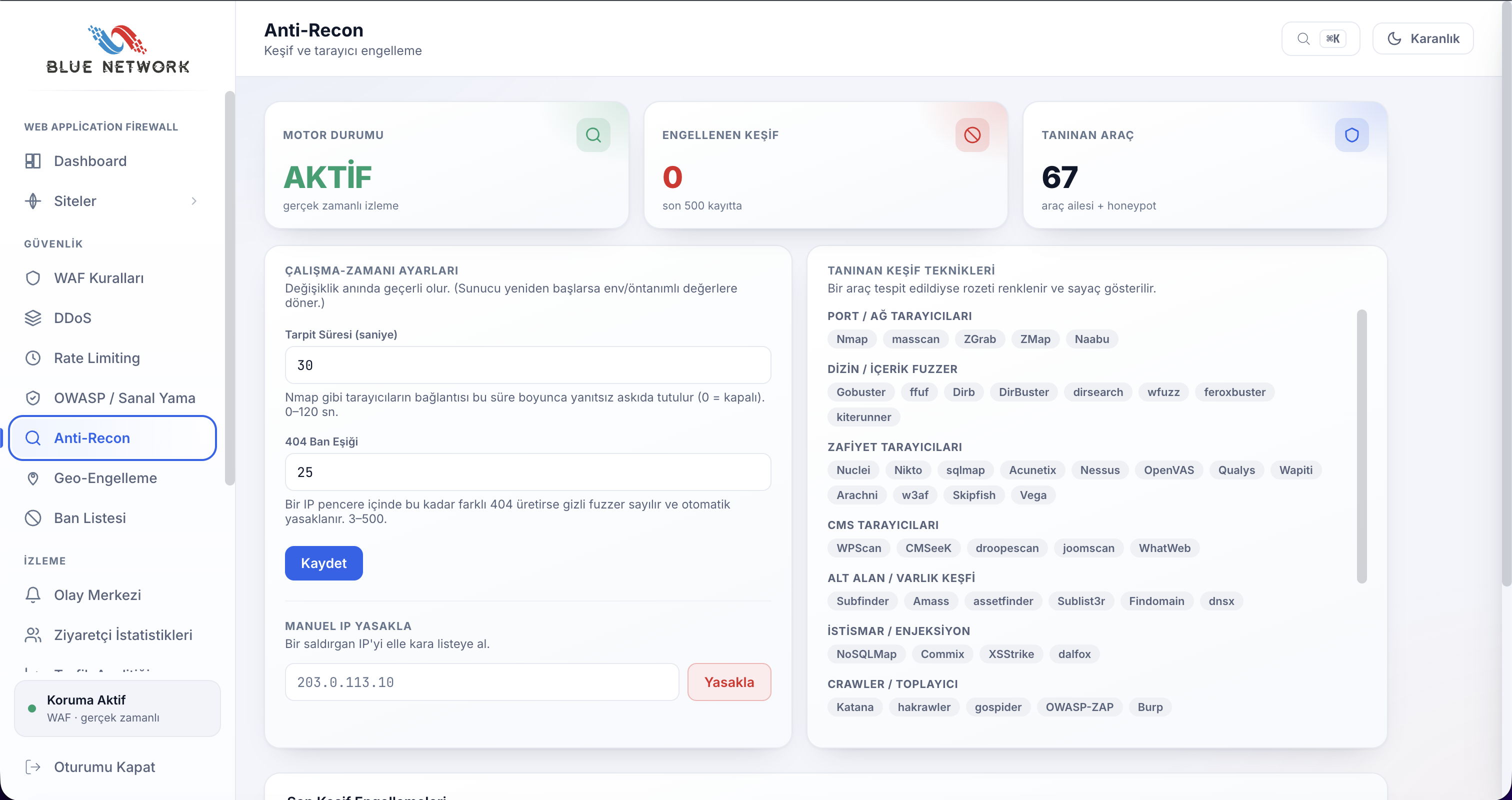The width and height of the screenshot is (1512, 800).
Task: Open the Dashboard page from sidebar
Action: pos(111,161)
